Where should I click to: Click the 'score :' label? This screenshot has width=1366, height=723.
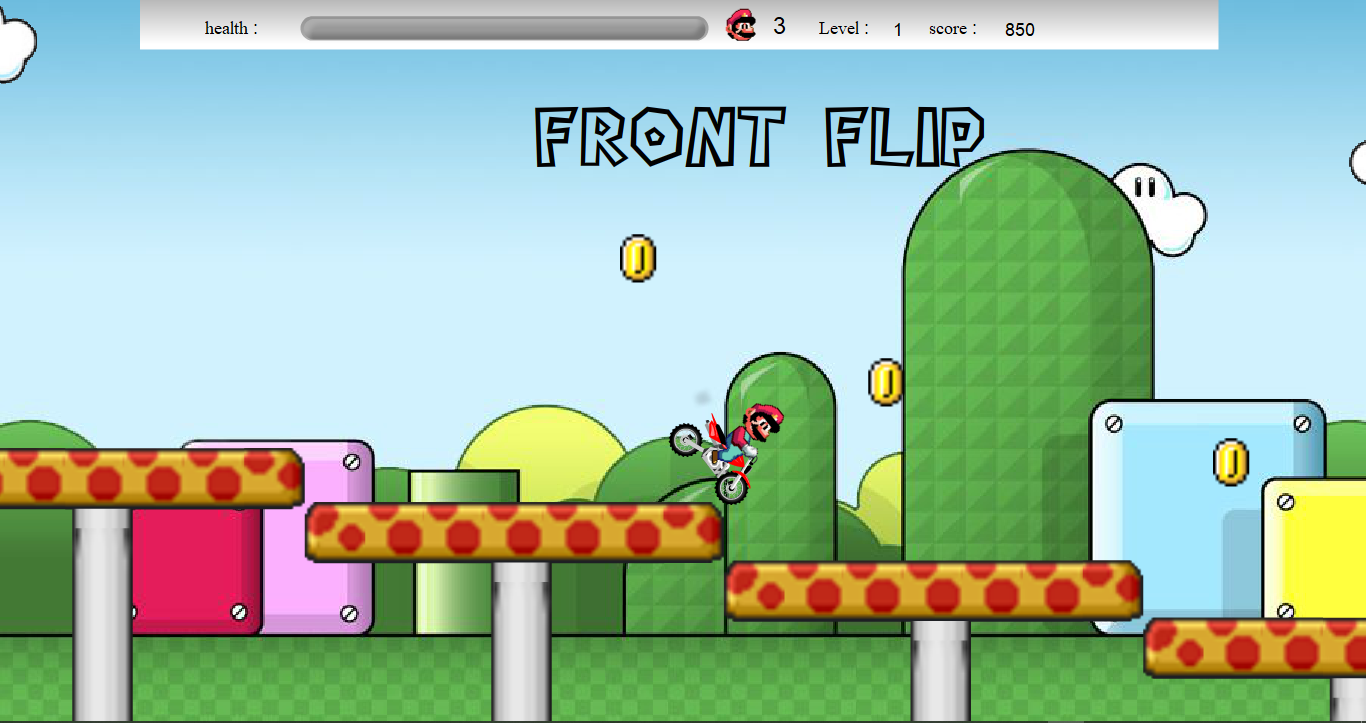tap(952, 28)
